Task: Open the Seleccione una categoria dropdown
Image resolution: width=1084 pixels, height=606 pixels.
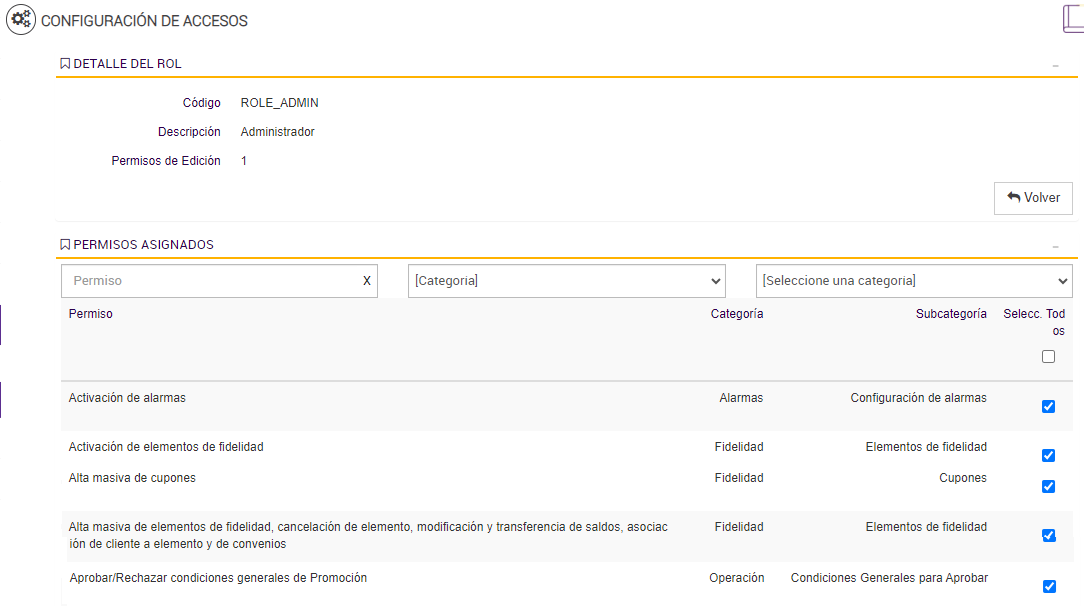Action: (x=913, y=281)
